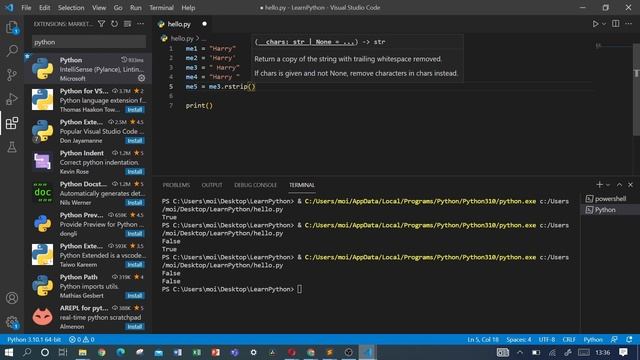
Task: Open the Run and Debug view
Action: (x=12, y=99)
